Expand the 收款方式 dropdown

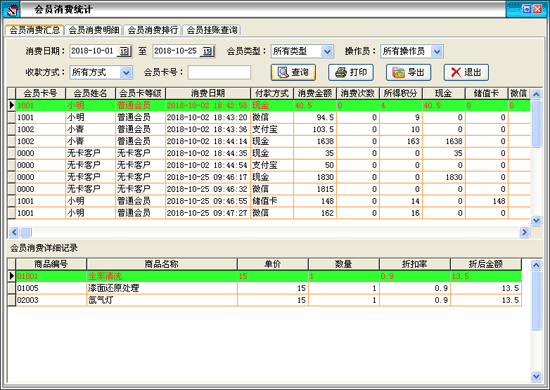(x=126, y=73)
